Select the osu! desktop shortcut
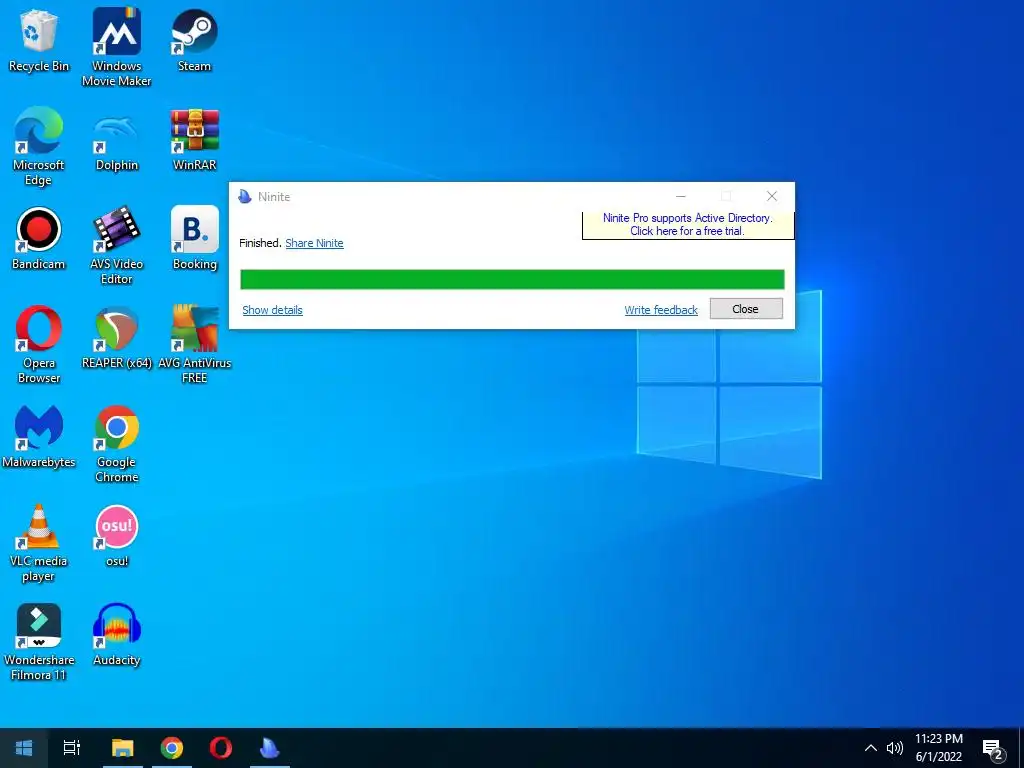Image resolution: width=1024 pixels, height=768 pixels. click(x=116, y=536)
